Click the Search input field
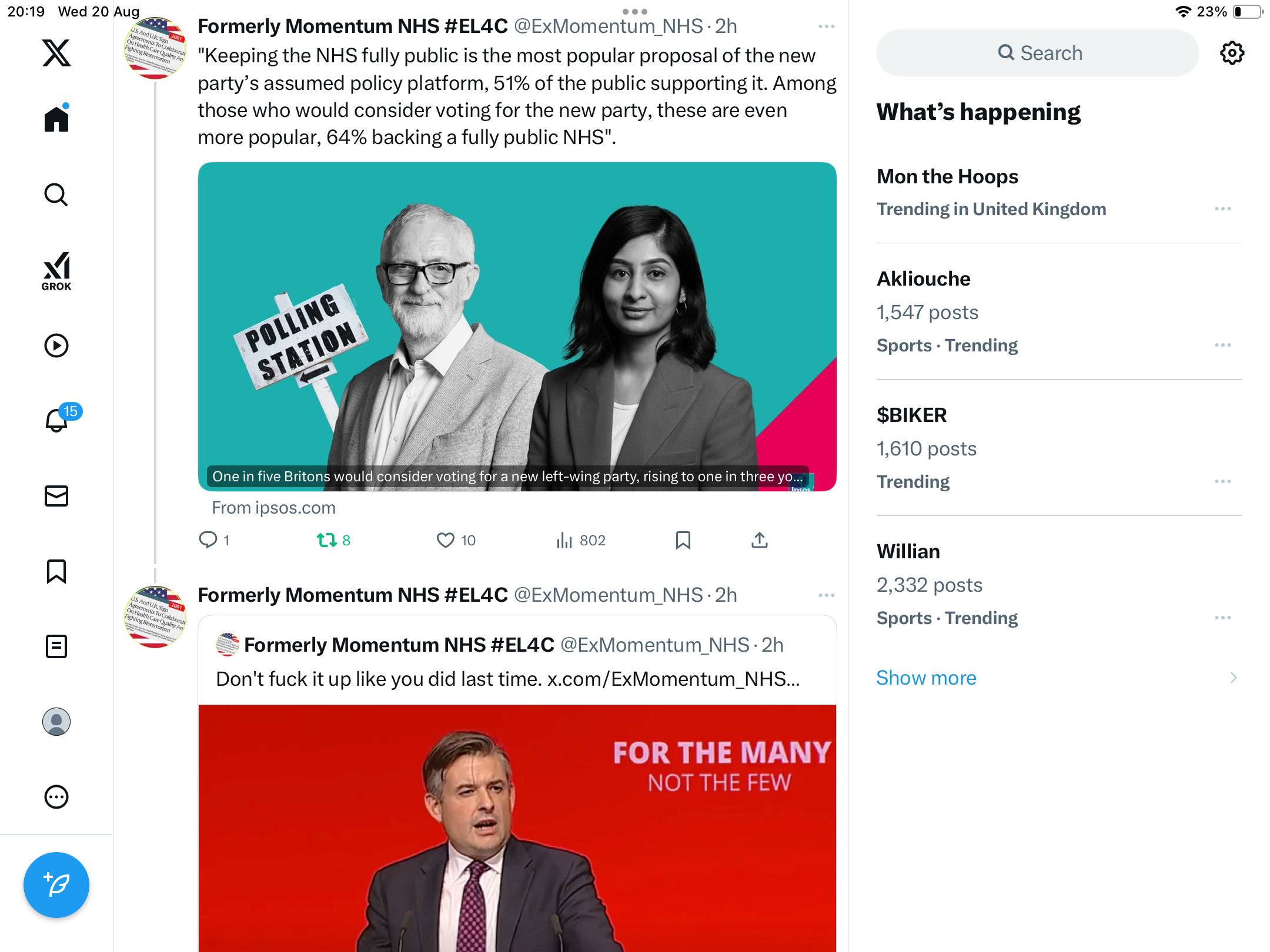Image resolution: width=1270 pixels, height=952 pixels. [x=1038, y=53]
